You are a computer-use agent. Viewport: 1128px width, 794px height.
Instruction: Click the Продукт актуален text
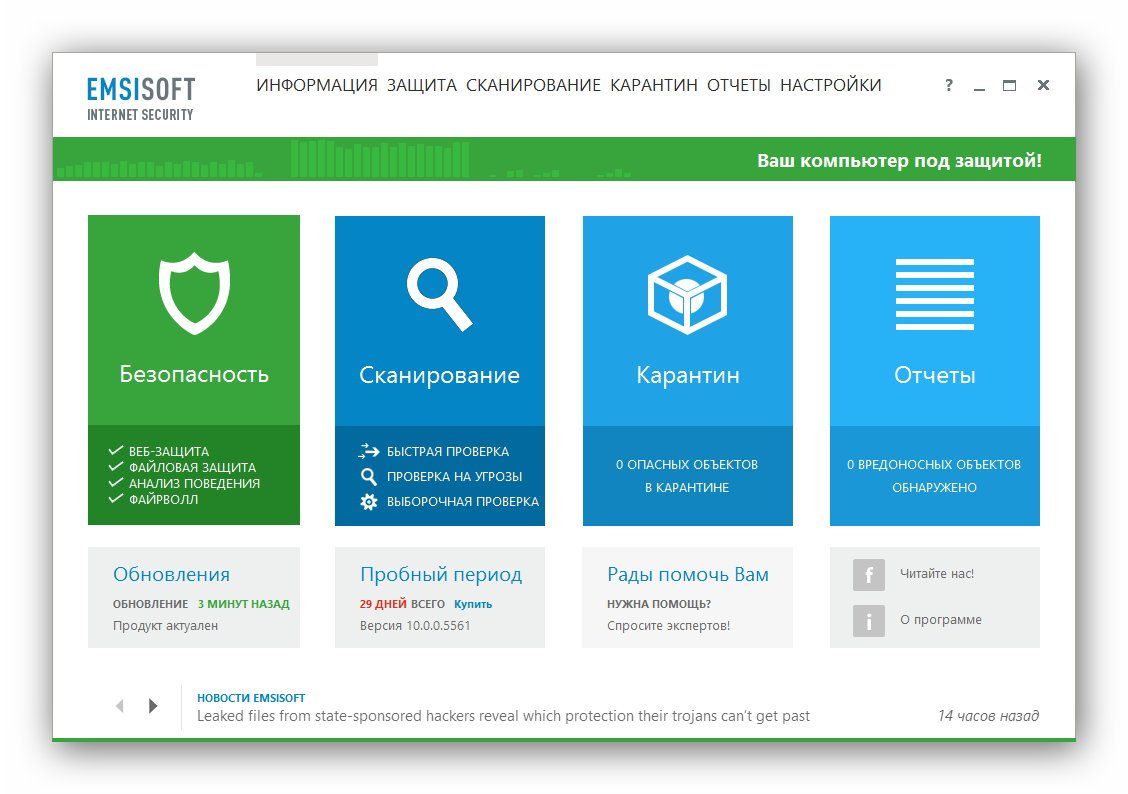click(x=165, y=626)
